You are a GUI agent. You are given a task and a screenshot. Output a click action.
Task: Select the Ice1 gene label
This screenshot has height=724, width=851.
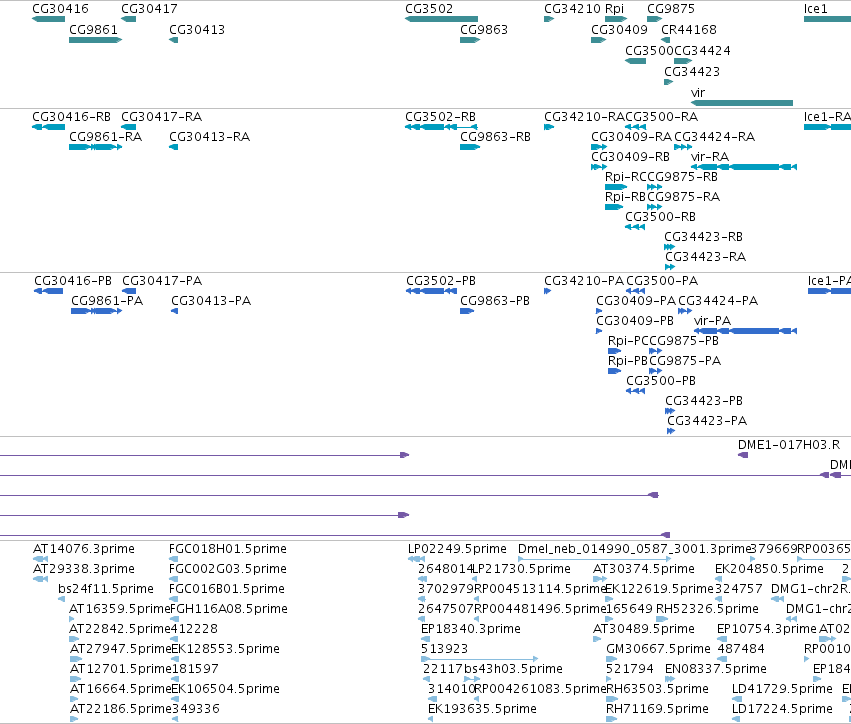click(x=816, y=9)
